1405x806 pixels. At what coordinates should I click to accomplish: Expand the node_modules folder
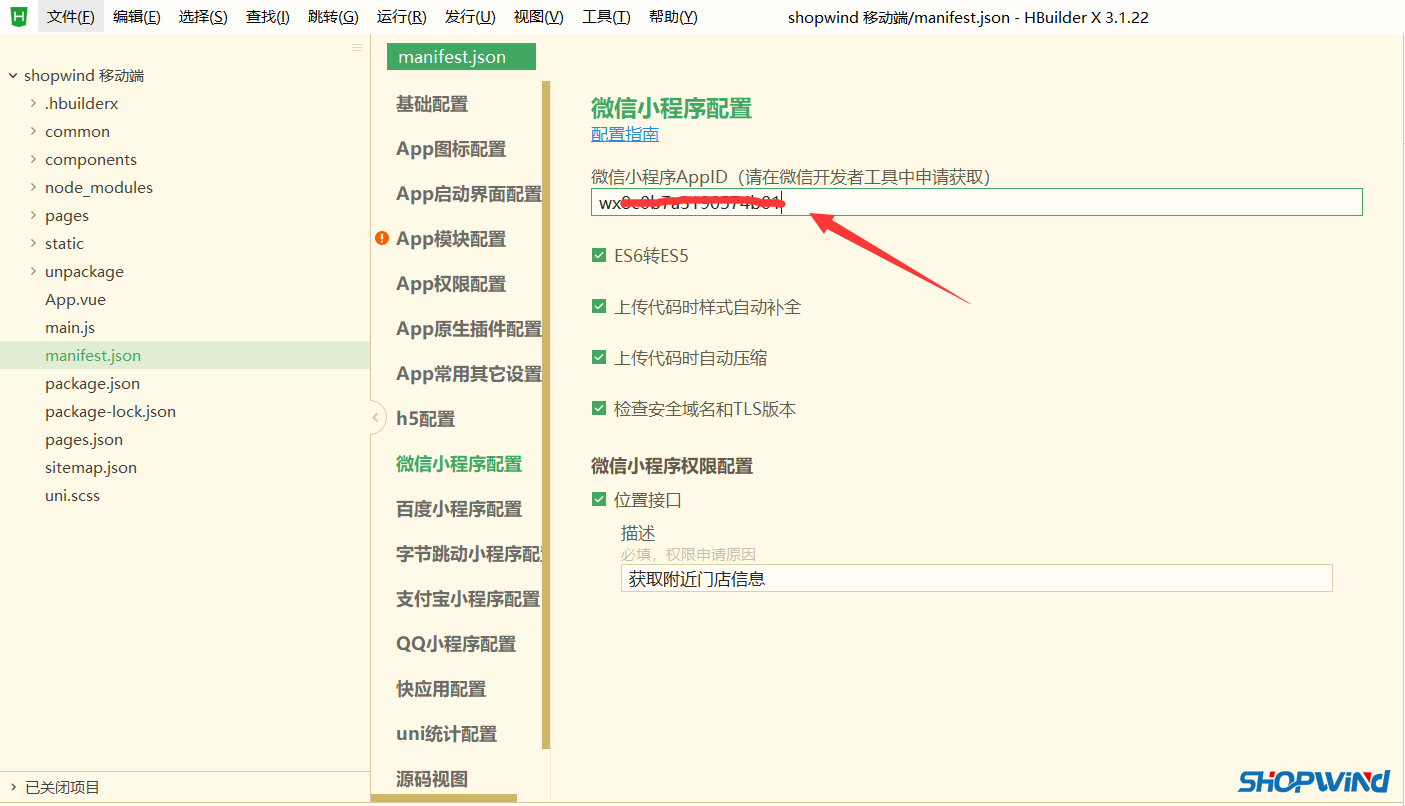[x=33, y=187]
